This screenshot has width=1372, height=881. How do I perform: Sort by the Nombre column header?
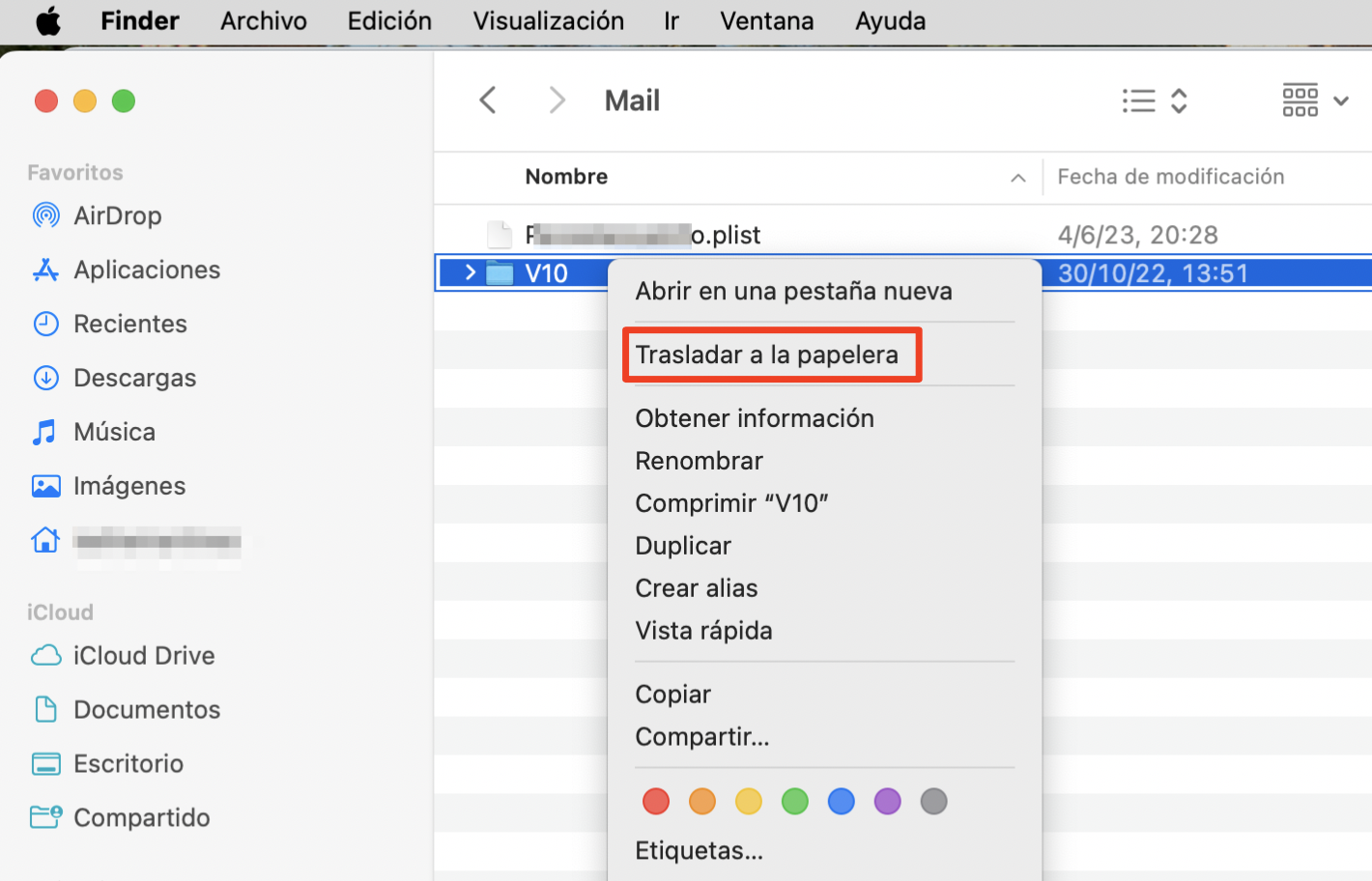[x=566, y=177]
